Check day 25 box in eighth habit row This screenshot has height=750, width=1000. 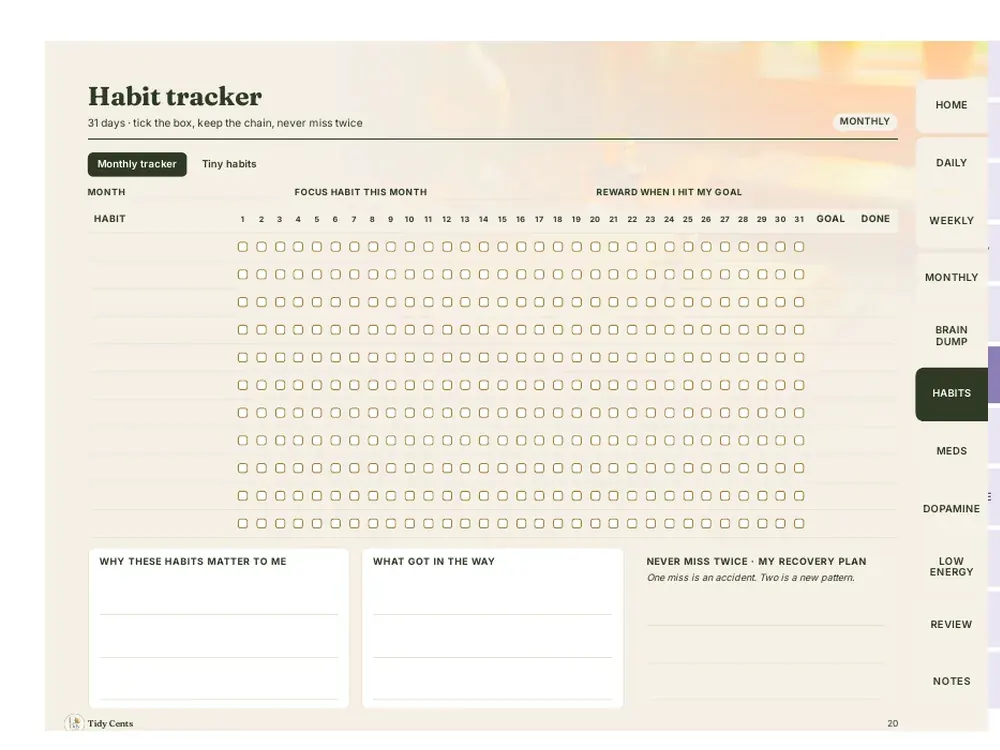tap(688, 441)
